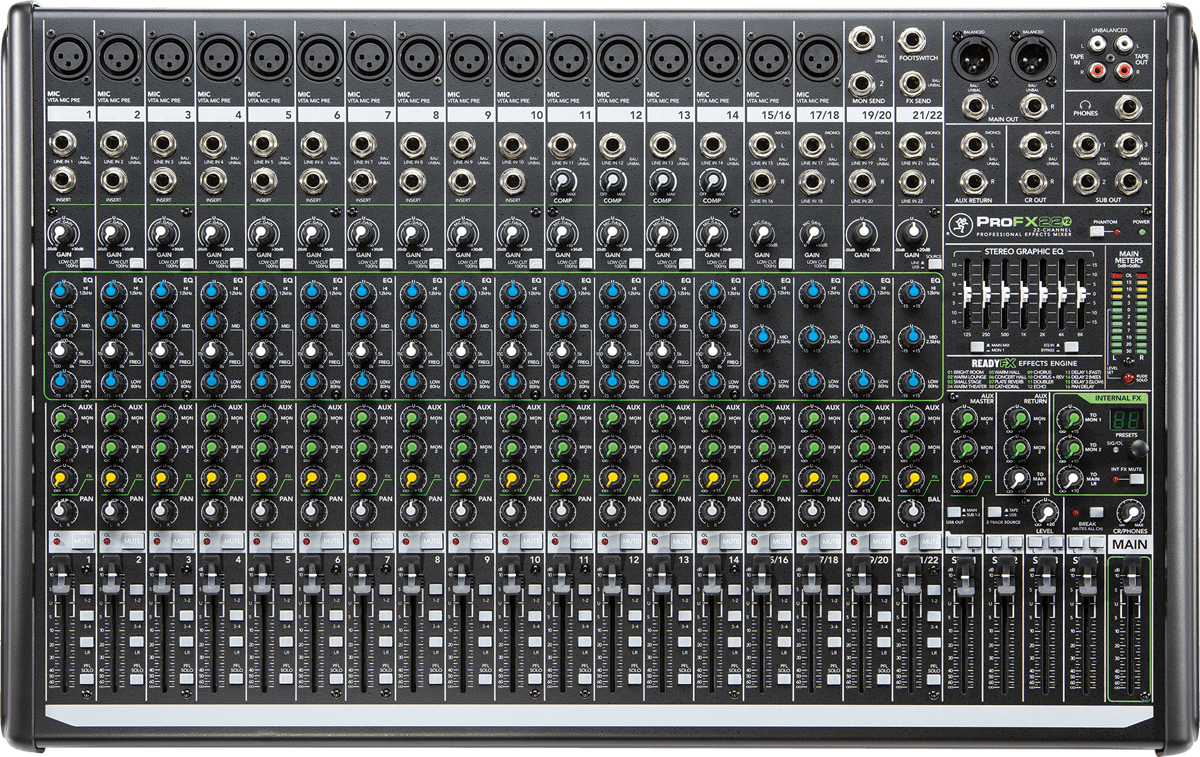The width and height of the screenshot is (1200, 757).
Task: Click the Aux Return To Main LR knob
Action: coord(1019,480)
